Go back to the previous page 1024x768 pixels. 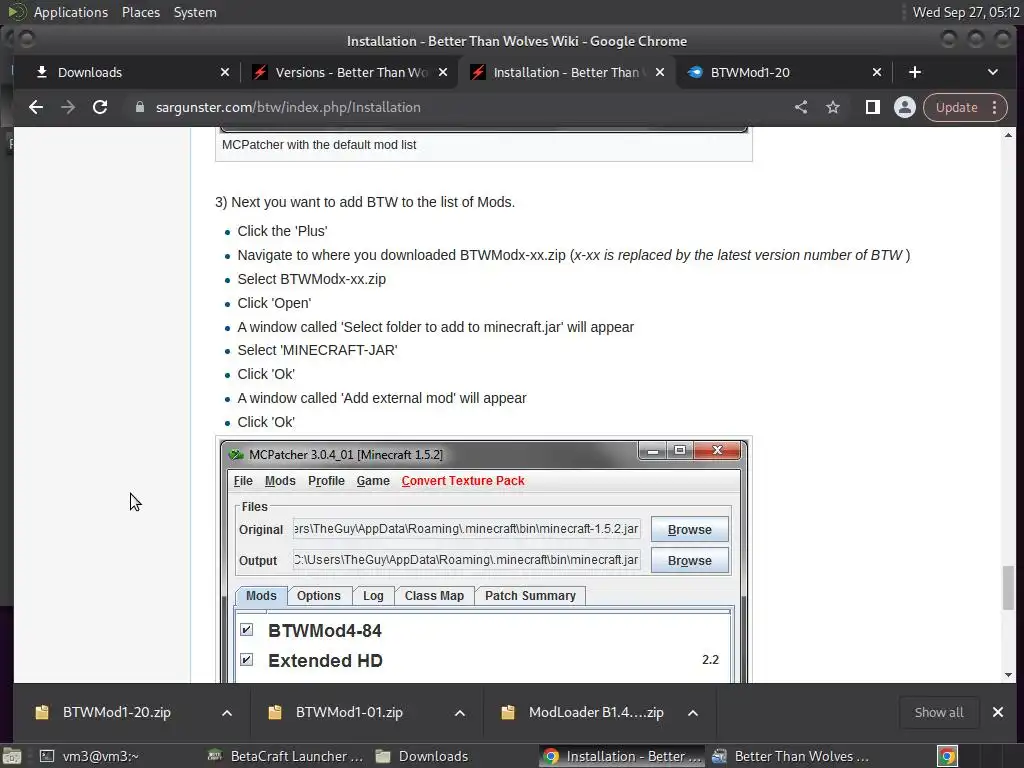[36, 107]
